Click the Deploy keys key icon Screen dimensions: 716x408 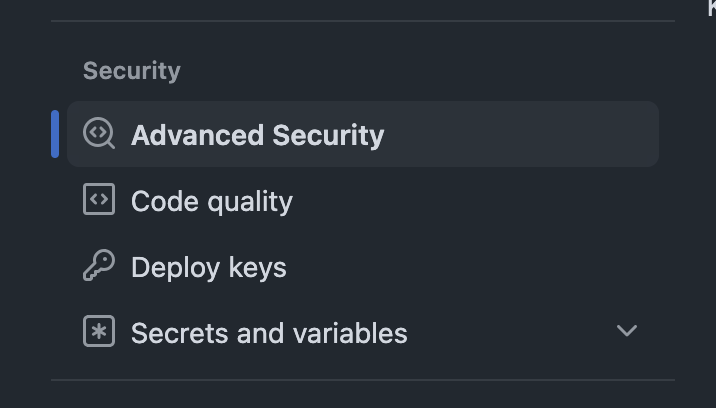(99, 267)
